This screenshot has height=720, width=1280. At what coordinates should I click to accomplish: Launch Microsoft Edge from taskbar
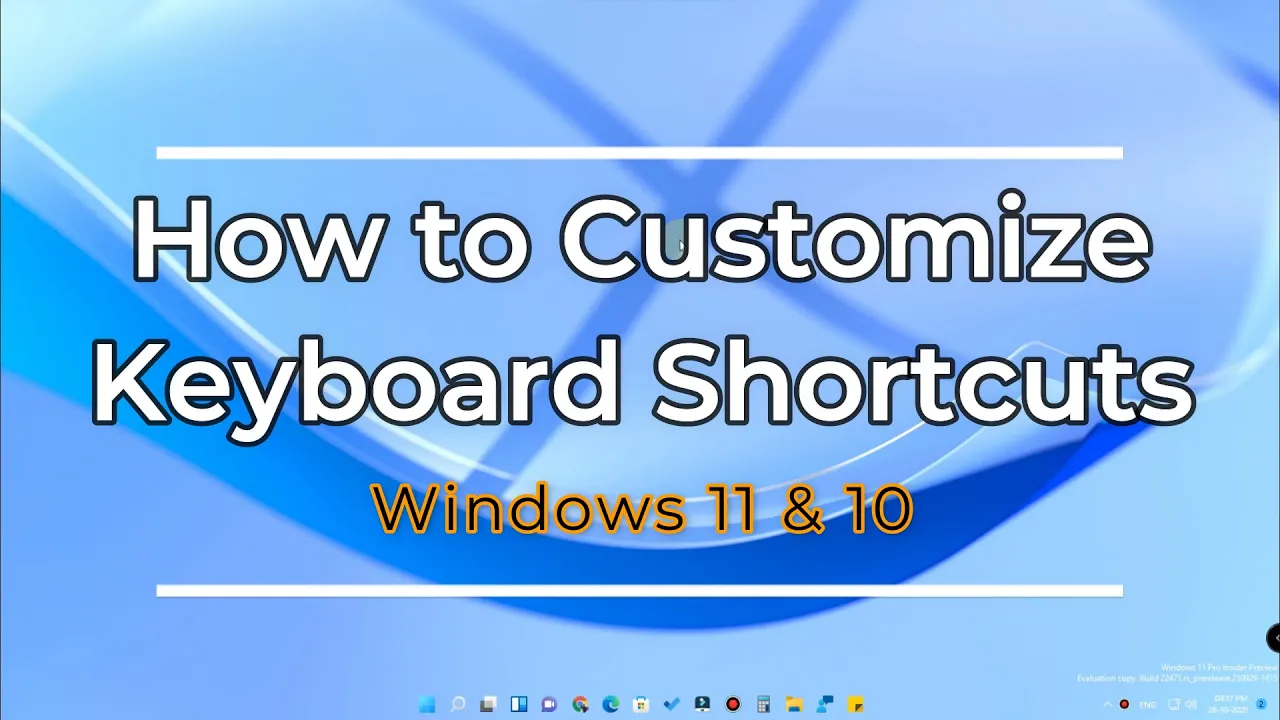(611, 704)
